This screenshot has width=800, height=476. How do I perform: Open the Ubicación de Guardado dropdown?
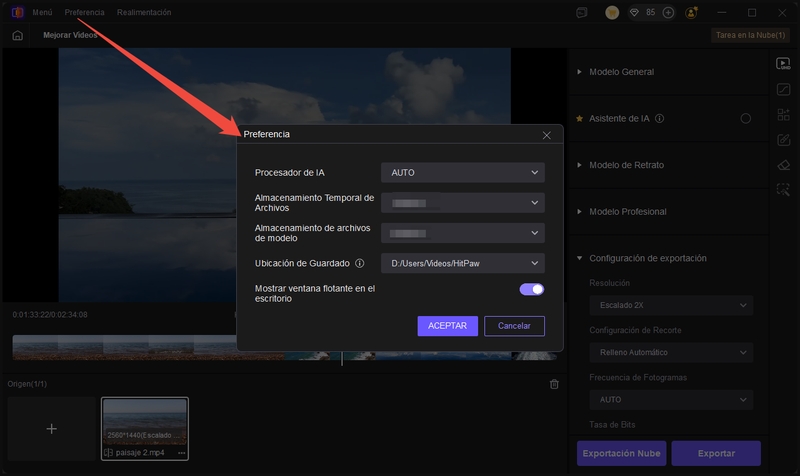[x=463, y=263]
